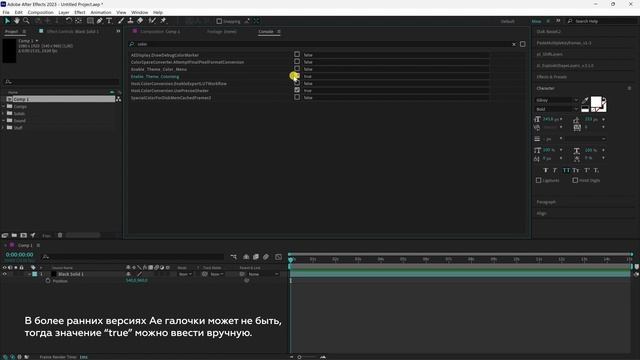Viewport: 640px width, 360px height.
Task: Select the Rotation tool in toolbar
Action: [69, 21]
